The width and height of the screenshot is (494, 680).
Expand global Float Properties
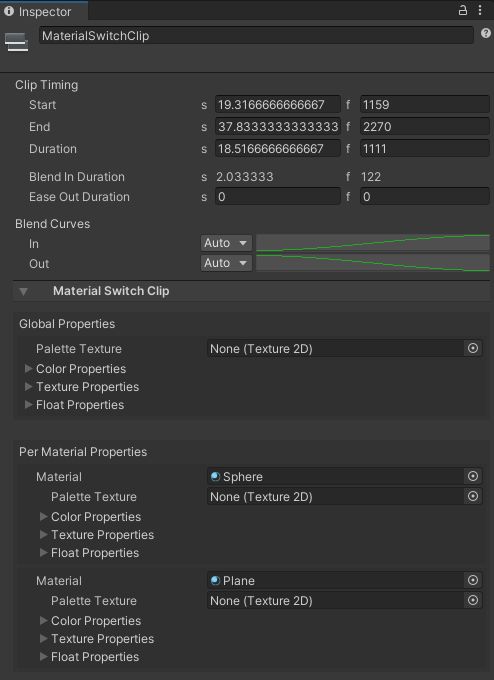click(x=29, y=405)
